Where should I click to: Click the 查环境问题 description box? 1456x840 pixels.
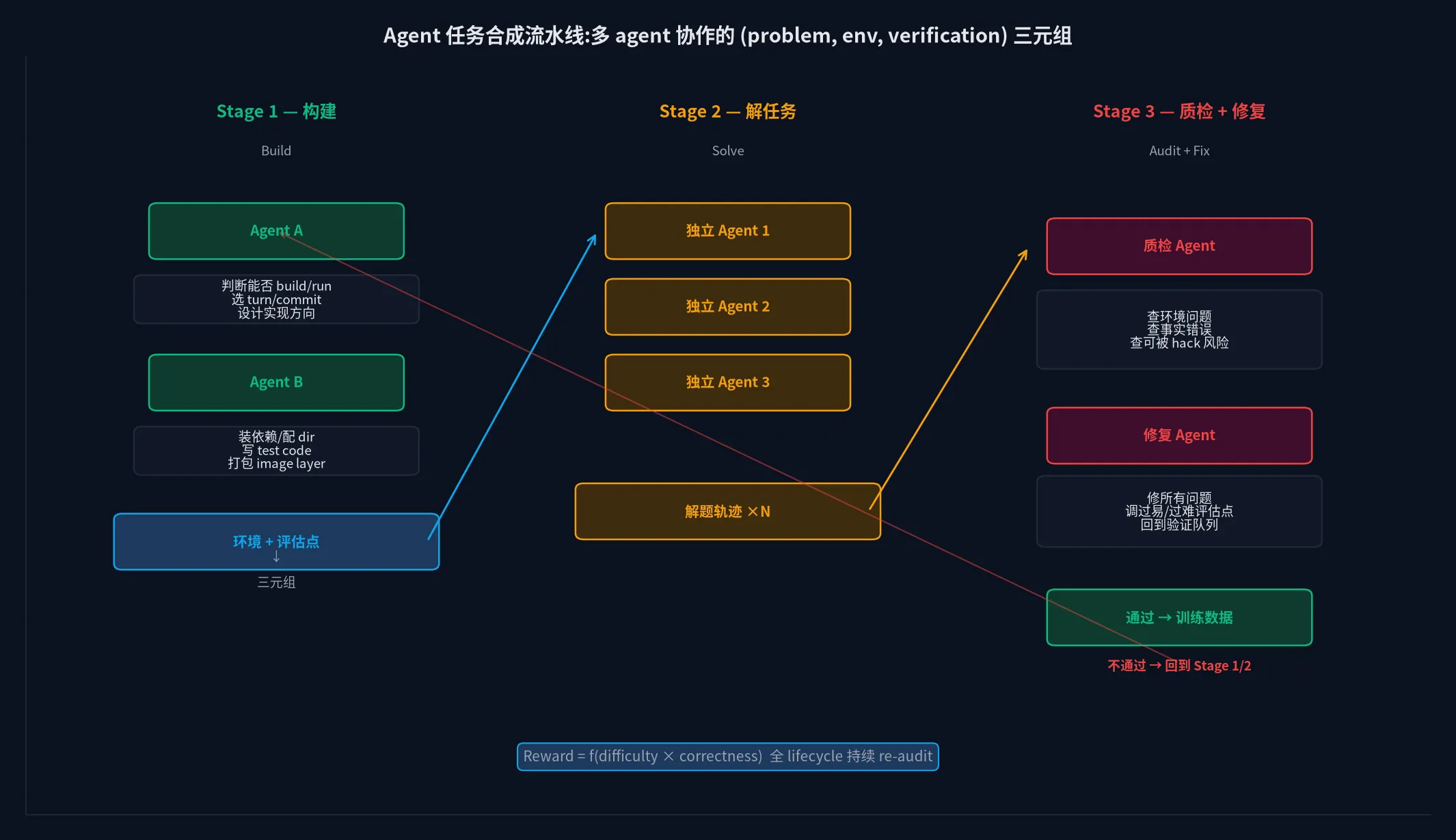click(1179, 329)
